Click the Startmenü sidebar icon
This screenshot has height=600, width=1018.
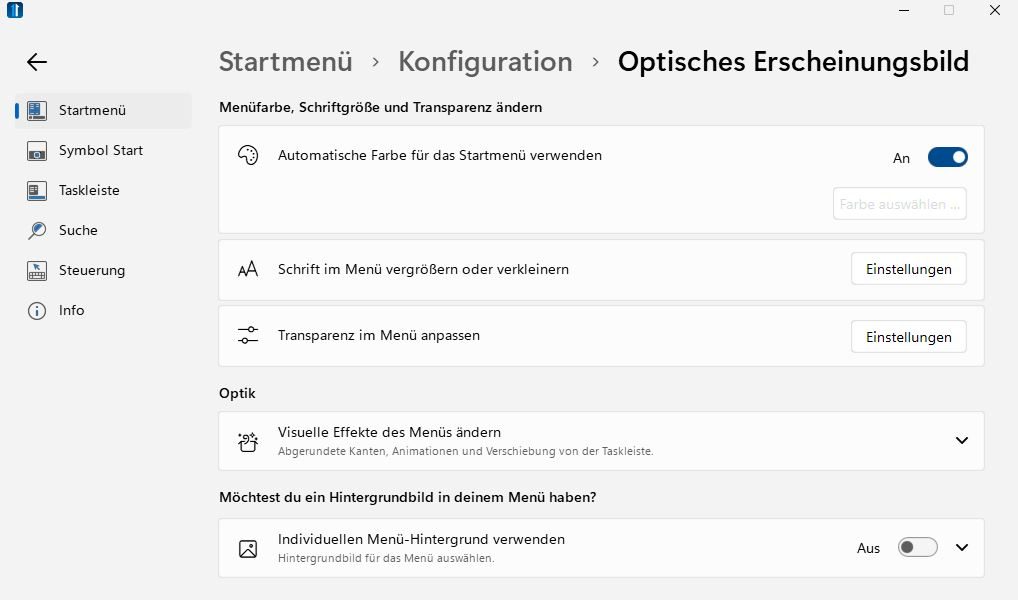pyautogui.click(x=37, y=110)
